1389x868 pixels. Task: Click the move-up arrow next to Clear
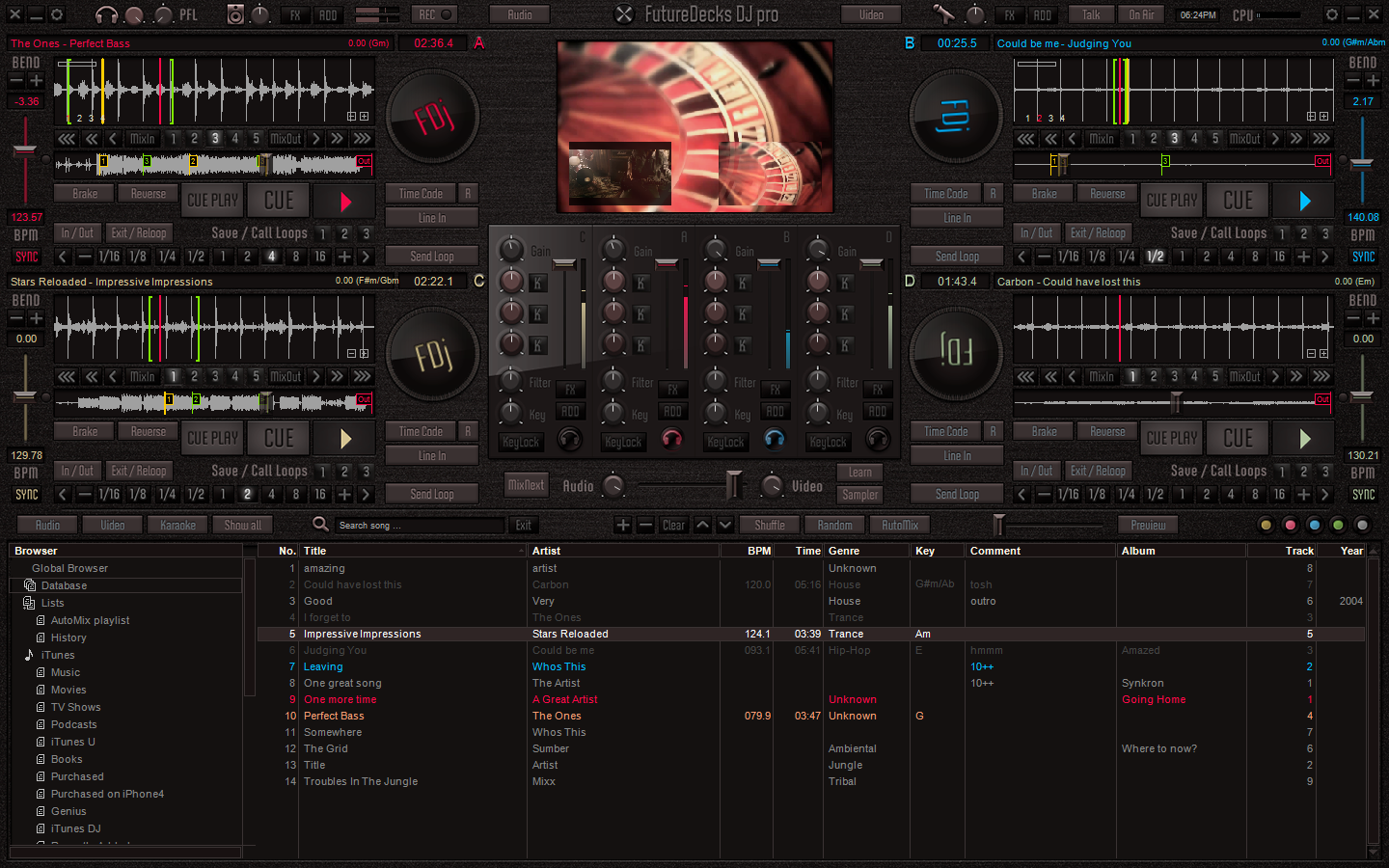pos(703,526)
